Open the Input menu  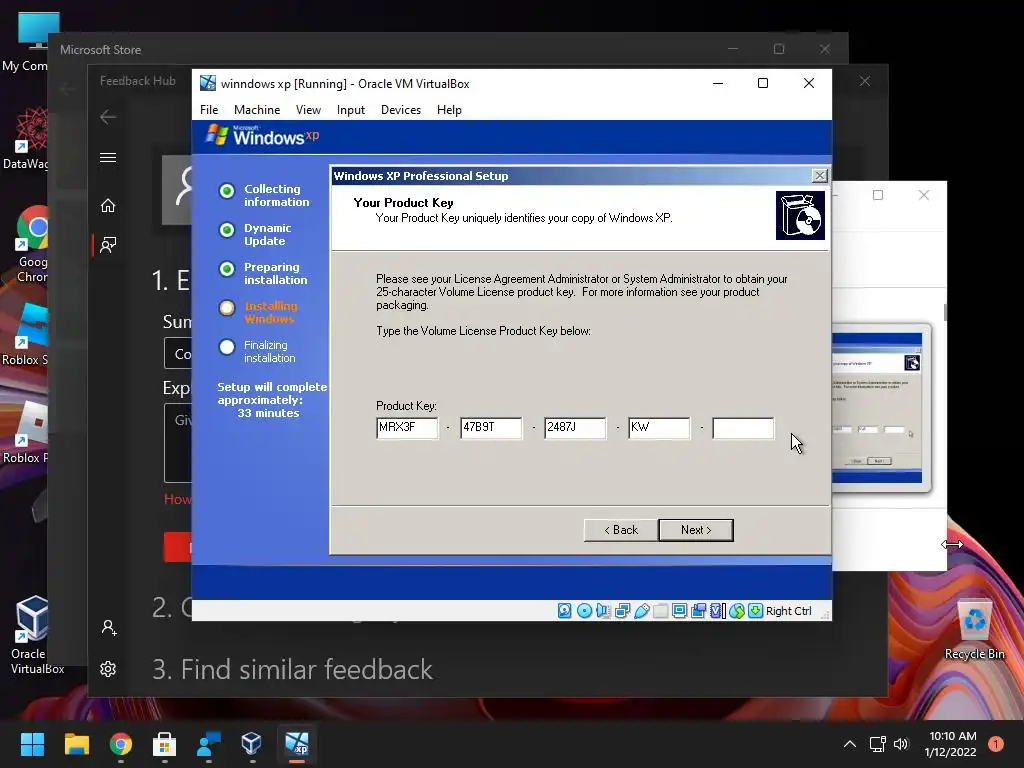point(351,110)
